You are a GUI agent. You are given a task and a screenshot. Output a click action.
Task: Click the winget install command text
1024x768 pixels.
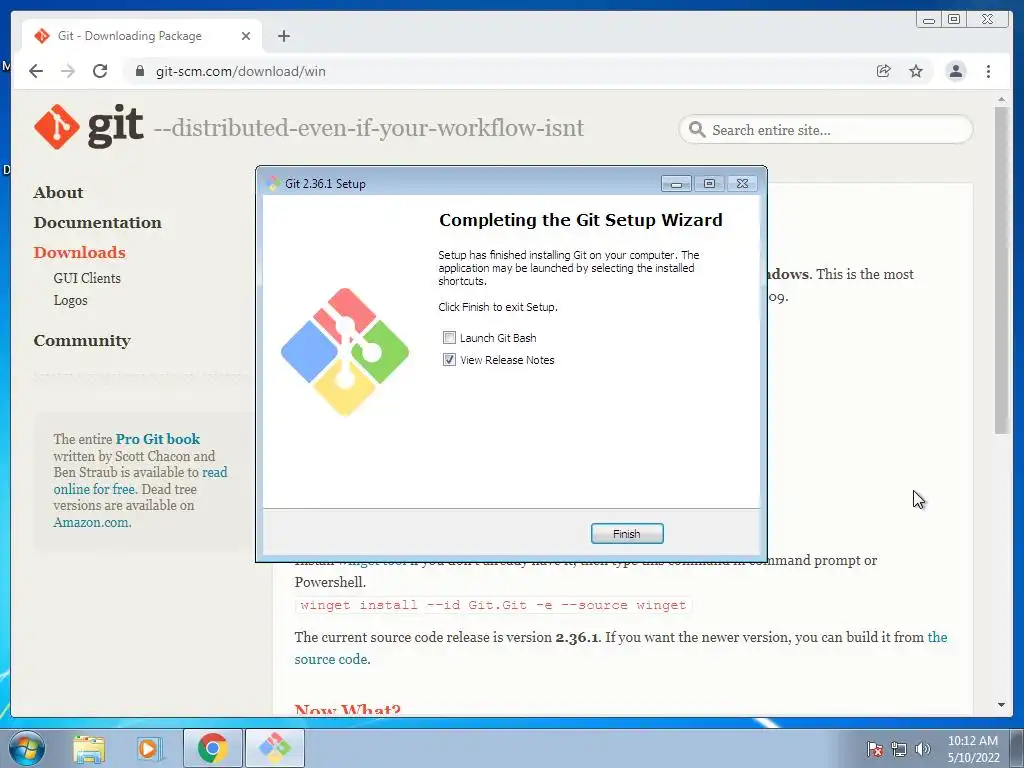[x=493, y=605]
